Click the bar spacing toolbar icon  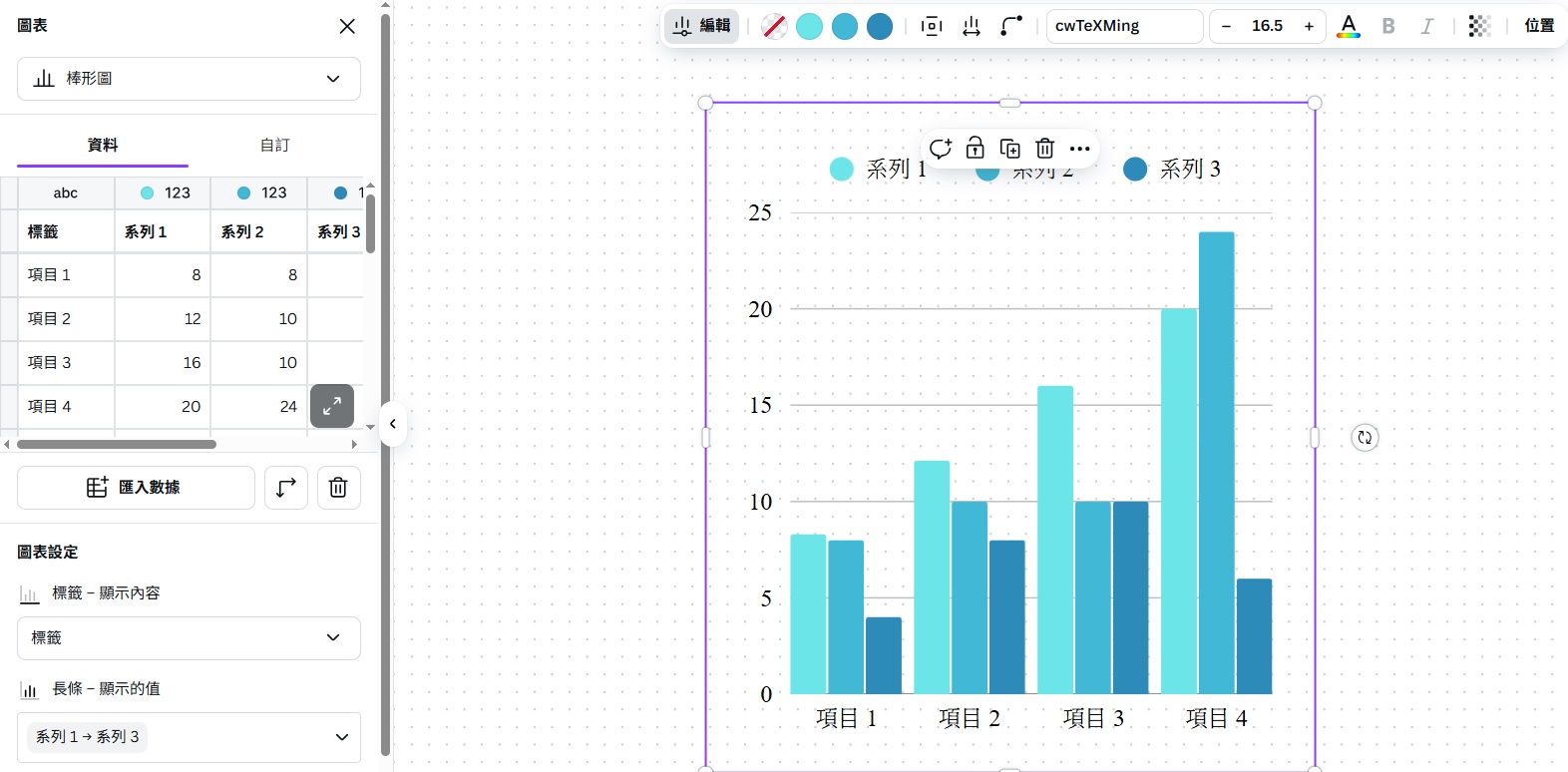pyautogui.click(x=932, y=26)
